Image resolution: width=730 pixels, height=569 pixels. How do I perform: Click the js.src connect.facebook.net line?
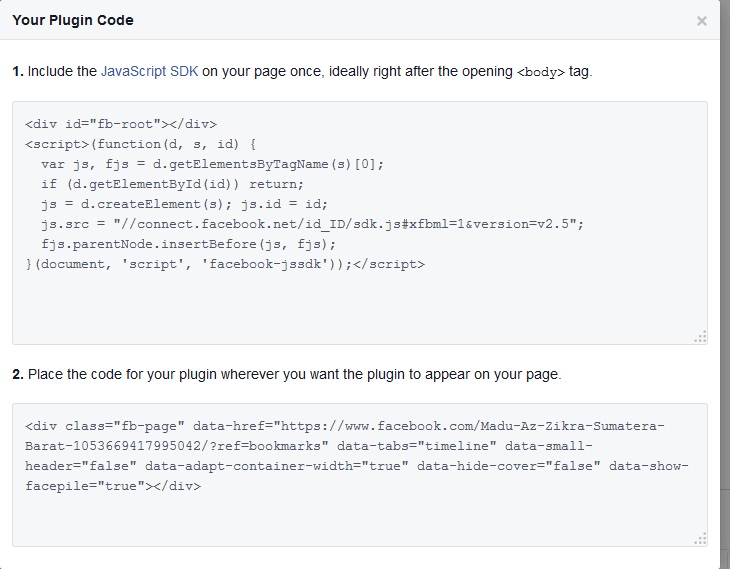pyautogui.click(x=312, y=224)
